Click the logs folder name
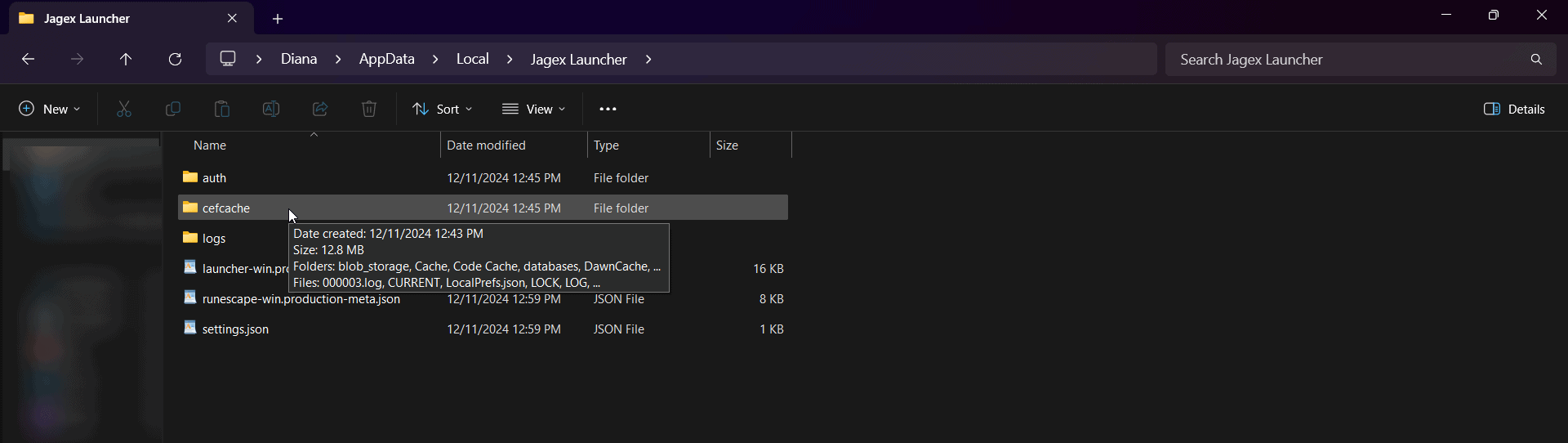This screenshot has width=1568, height=443. pyautogui.click(x=214, y=238)
